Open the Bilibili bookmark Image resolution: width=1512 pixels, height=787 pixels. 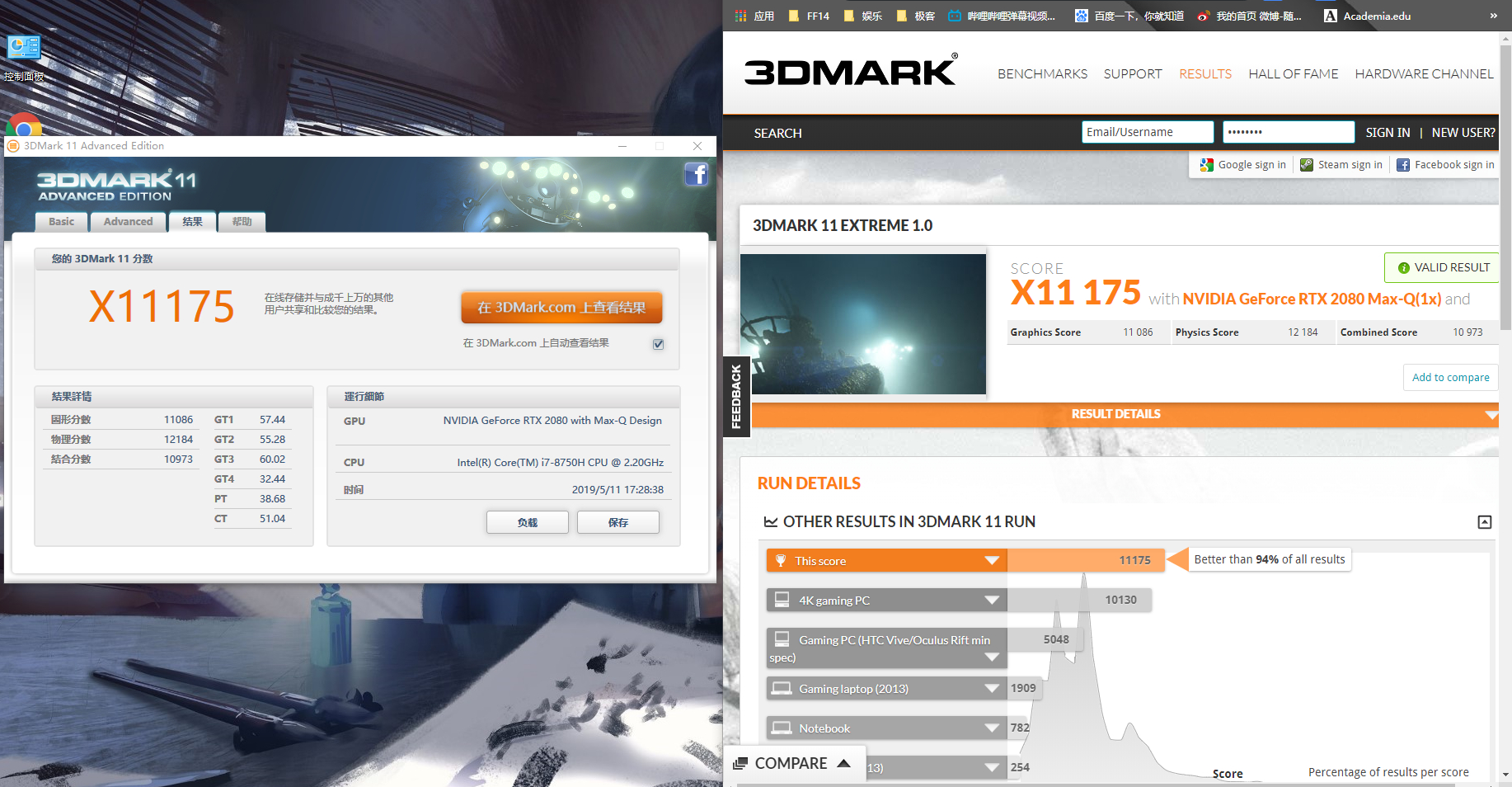click(x=1002, y=16)
